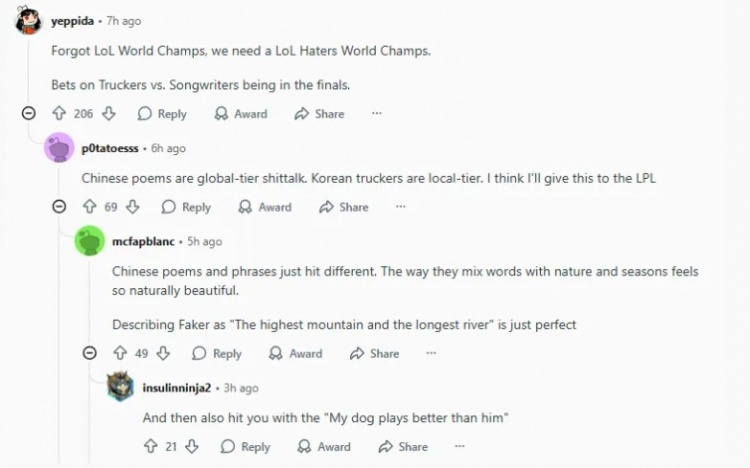This screenshot has width=750, height=468.
Task: Open insulinninja2's avatar image
Action: (121, 387)
